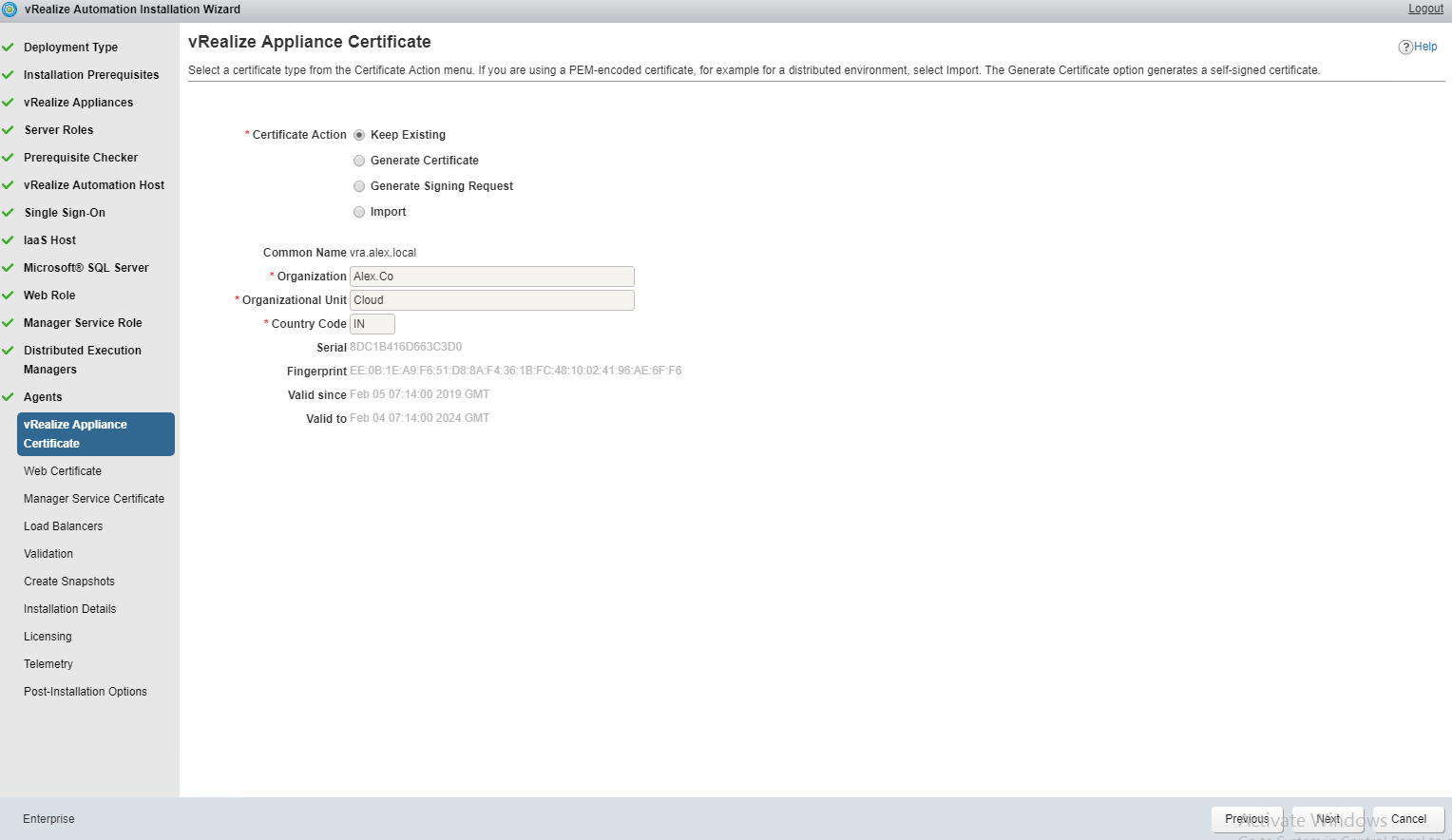
Task: Go to the Deployment Type step
Action: [x=70, y=48]
